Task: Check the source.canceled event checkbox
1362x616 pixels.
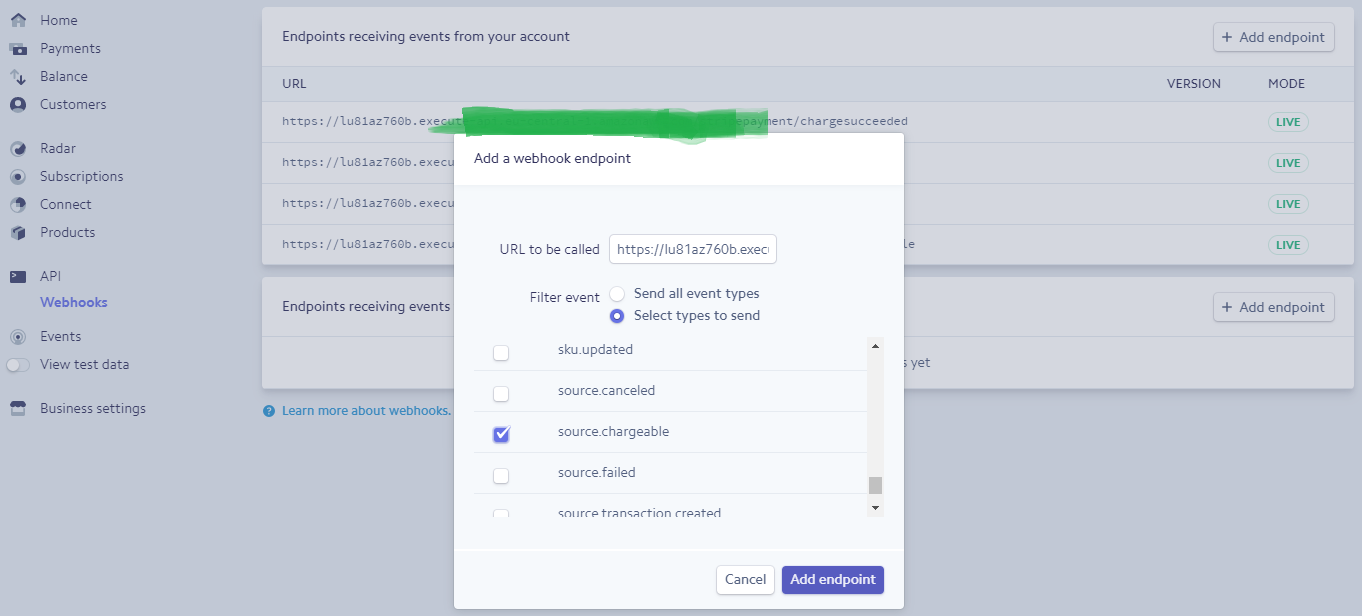Action: pos(501,393)
